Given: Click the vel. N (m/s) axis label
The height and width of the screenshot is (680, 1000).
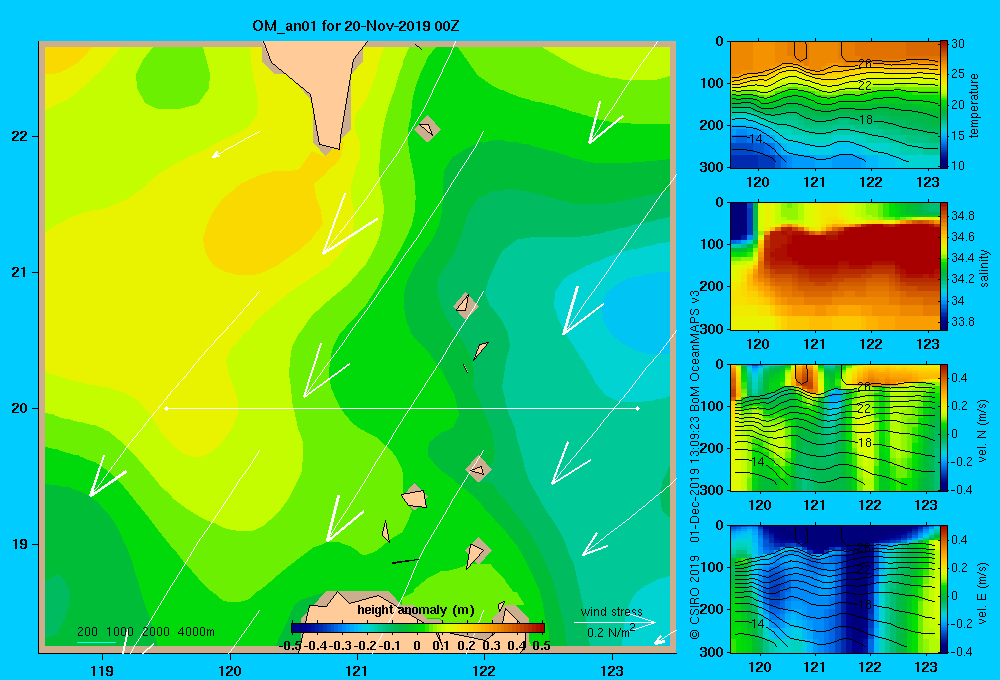Looking at the screenshot, I should pyautogui.click(x=983, y=431).
